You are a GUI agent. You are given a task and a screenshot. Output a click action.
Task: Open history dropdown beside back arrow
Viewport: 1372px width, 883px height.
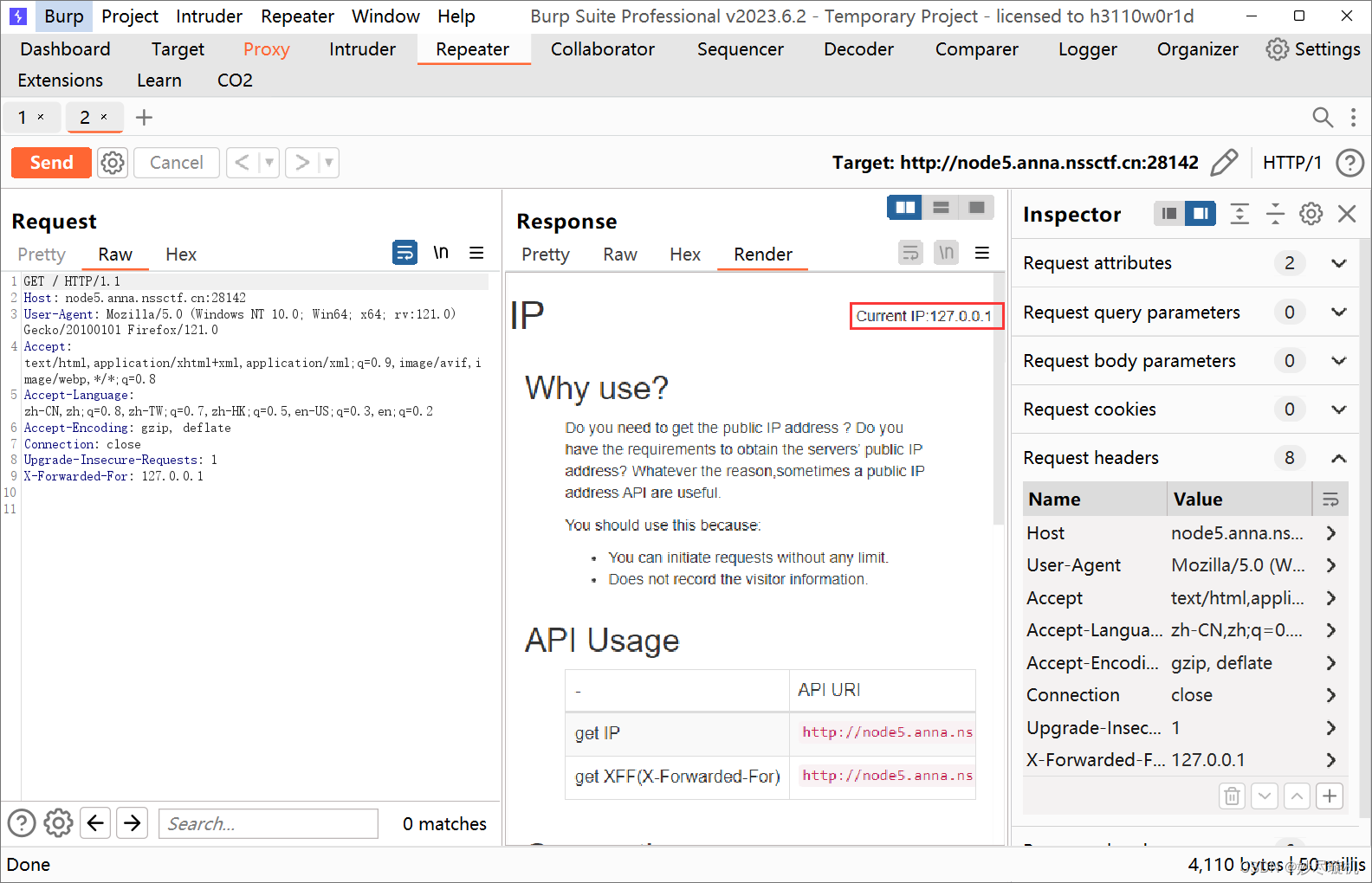[x=269, y=163]
